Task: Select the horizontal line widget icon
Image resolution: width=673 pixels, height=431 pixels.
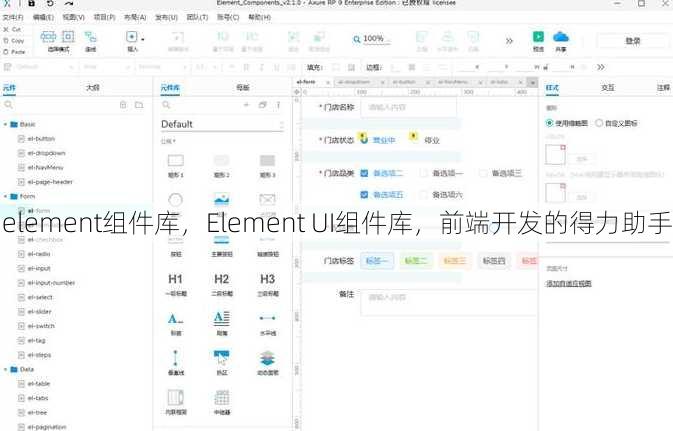Action: coord(267,318)
